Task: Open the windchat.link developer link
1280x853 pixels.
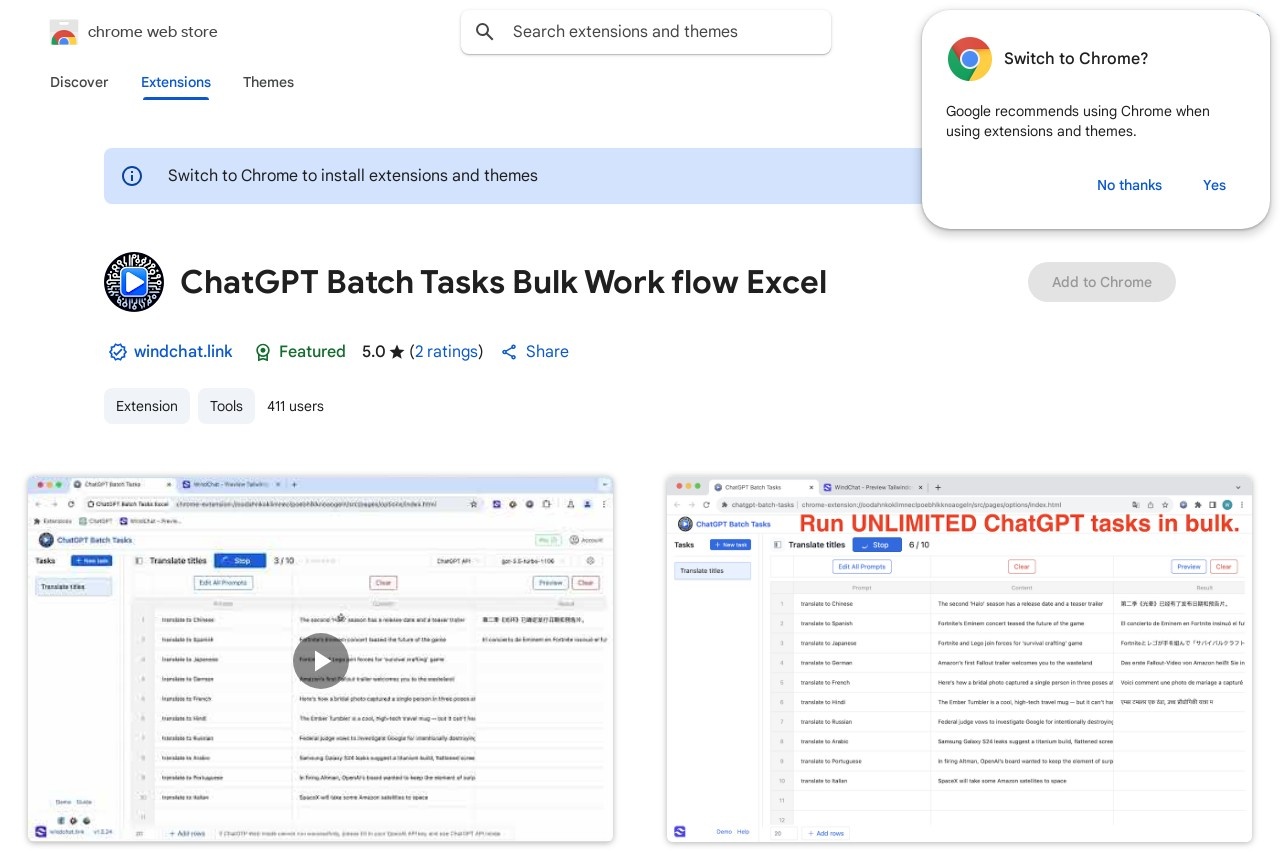Action: tap(183, 352)
